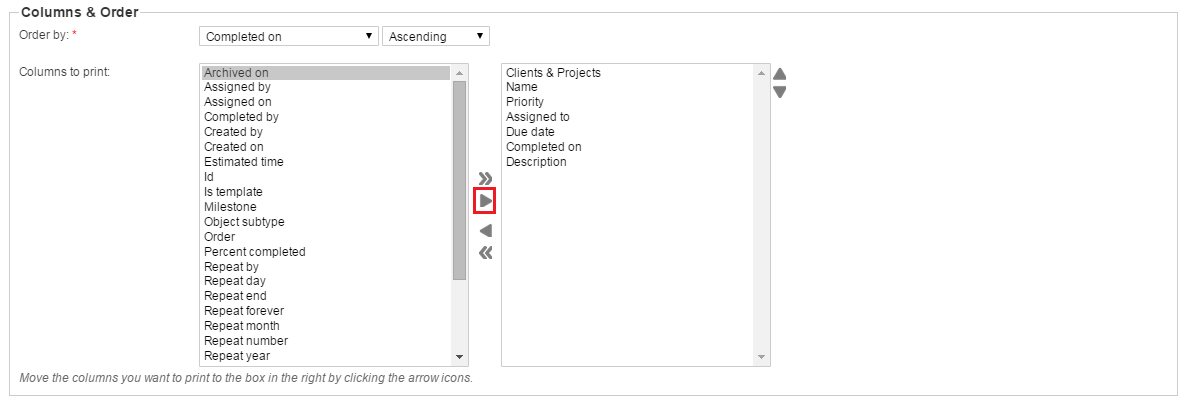Move selected print column up

tap(780, 74)
